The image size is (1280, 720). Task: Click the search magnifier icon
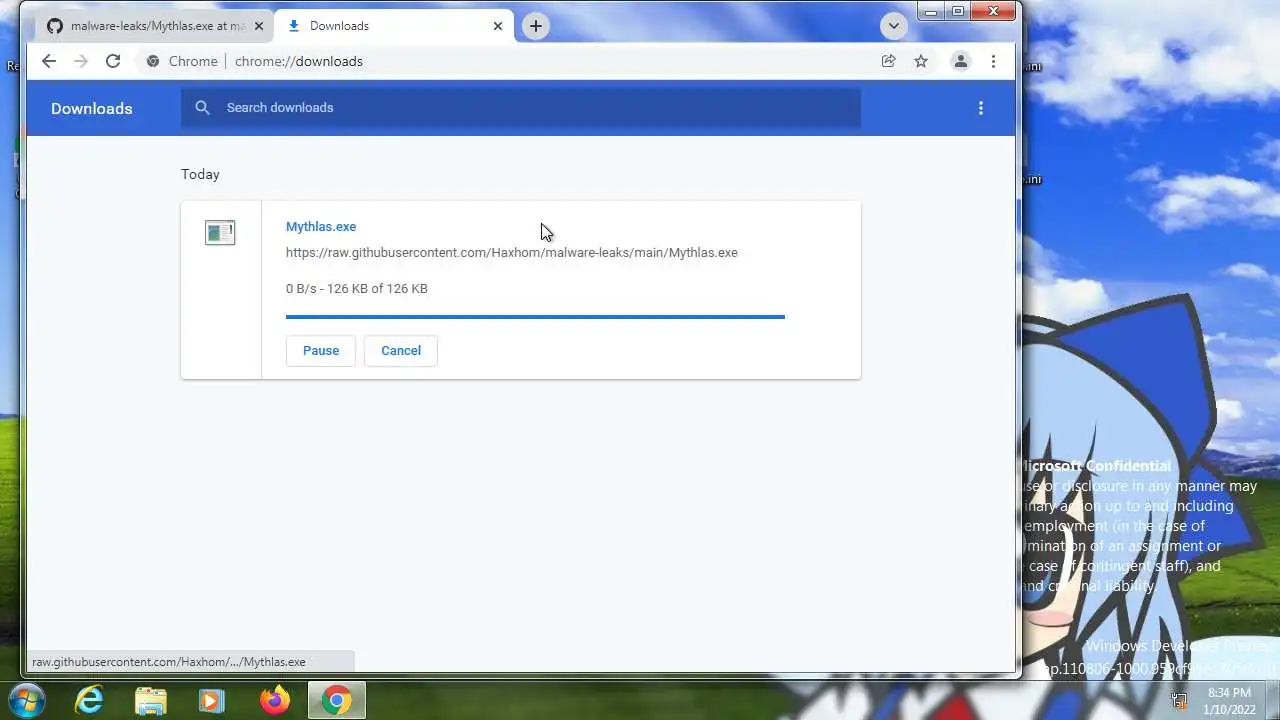coord(203,107)
